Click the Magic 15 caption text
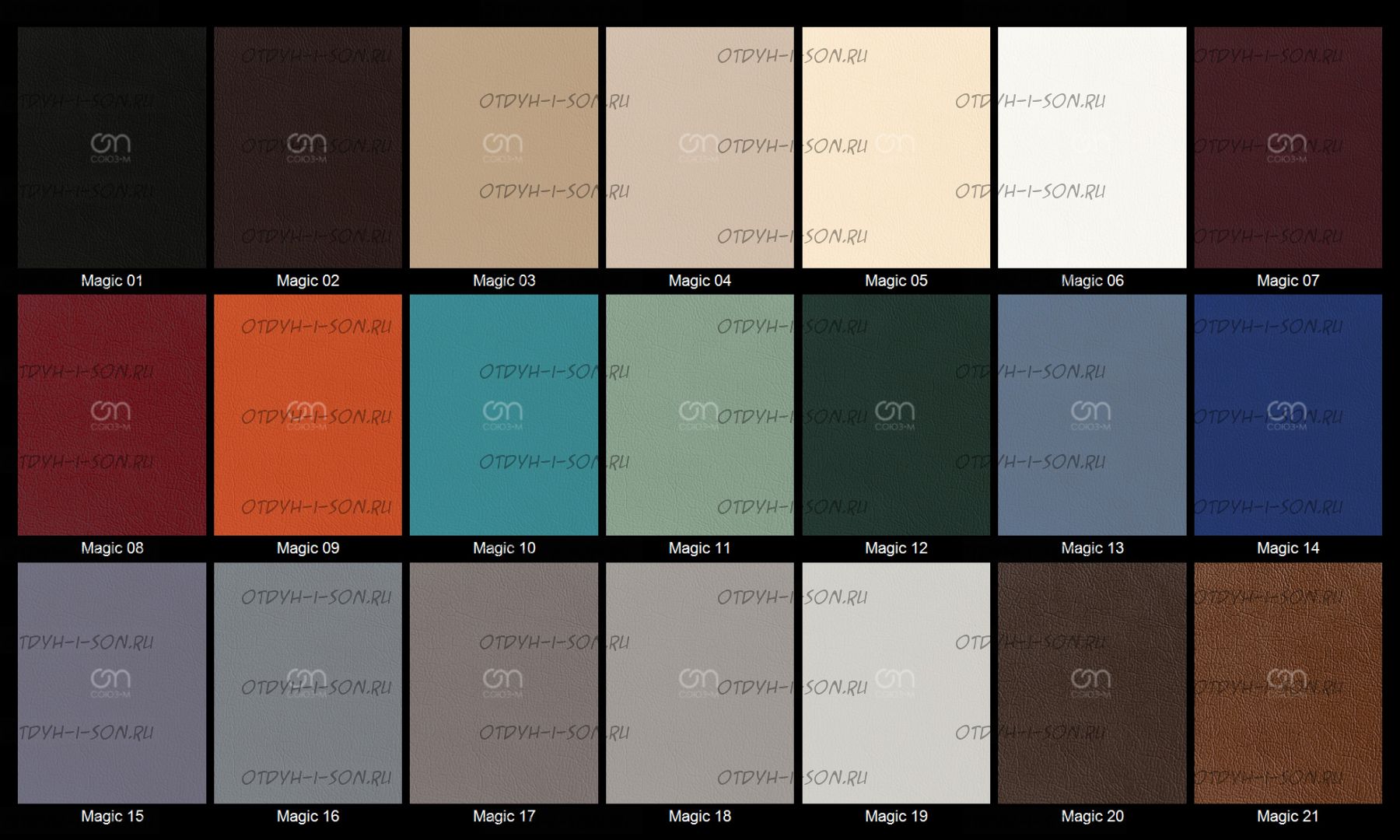Screen dimensions: 1400x840 coord(112,816)
